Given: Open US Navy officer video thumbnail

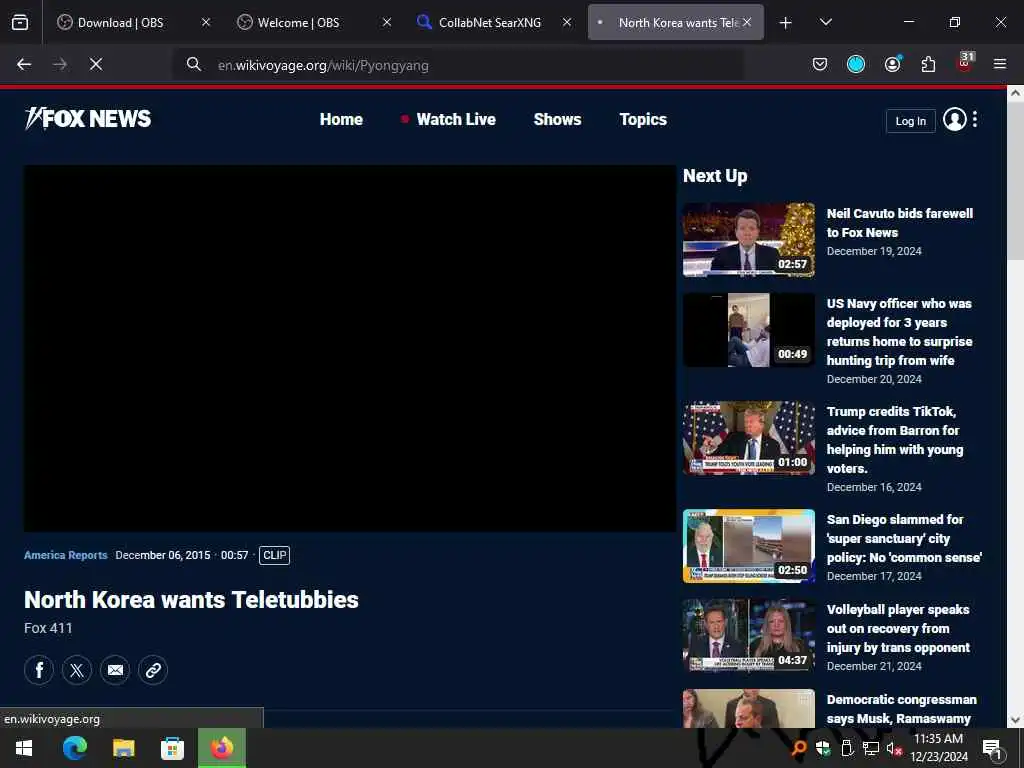Looking at the screenshot, I should pyautogui.click(x=748, y=330).
